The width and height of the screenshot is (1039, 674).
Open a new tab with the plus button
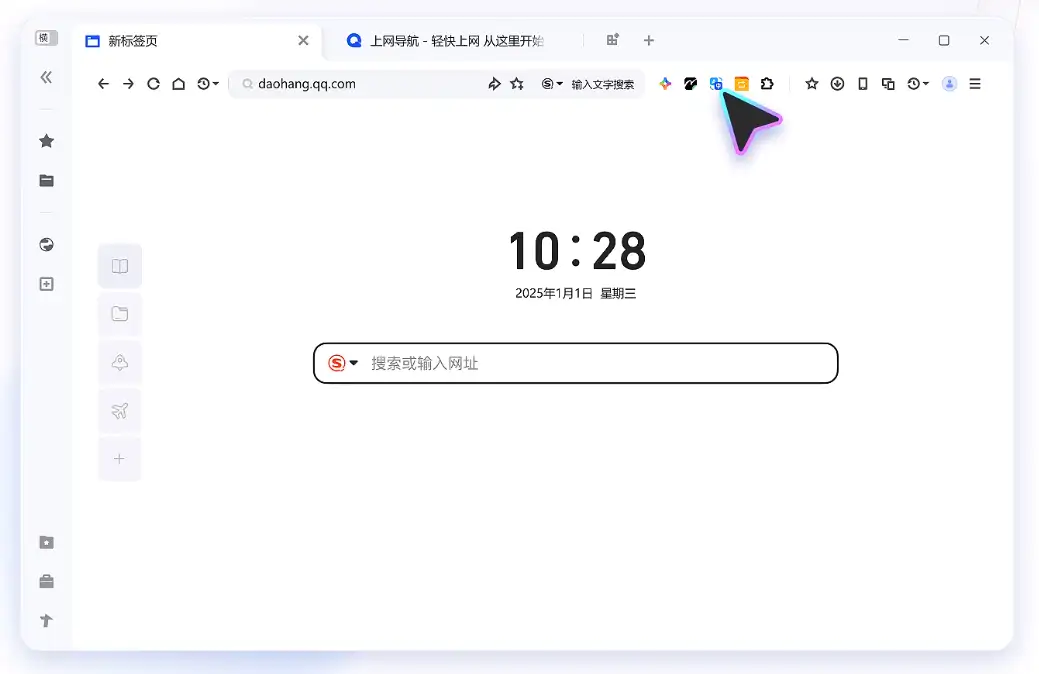point(649,40)
